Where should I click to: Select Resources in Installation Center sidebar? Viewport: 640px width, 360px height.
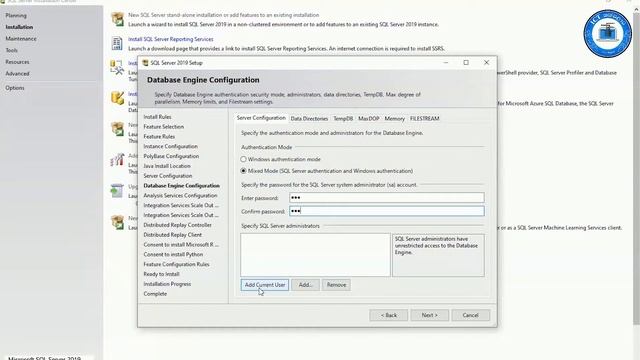pos(17,62)
